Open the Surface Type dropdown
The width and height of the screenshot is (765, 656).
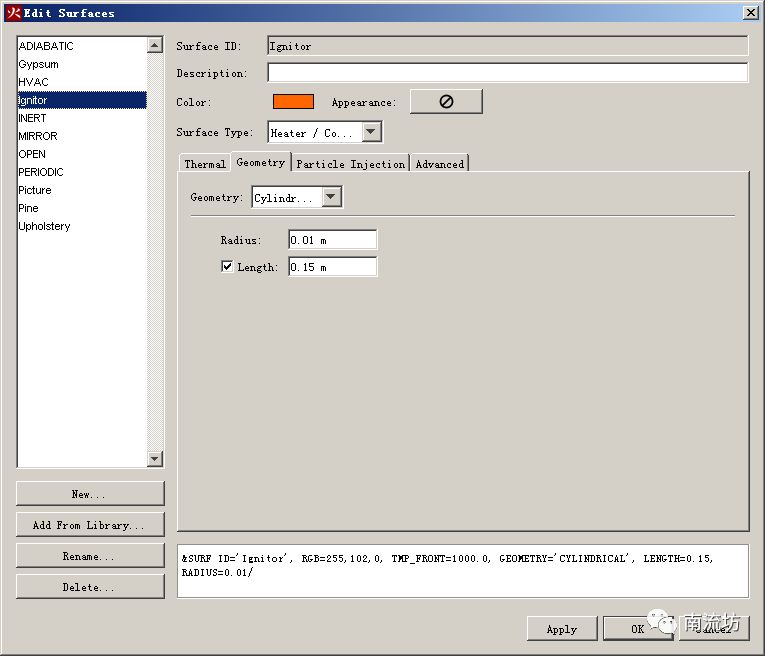(x=371, y=132)
